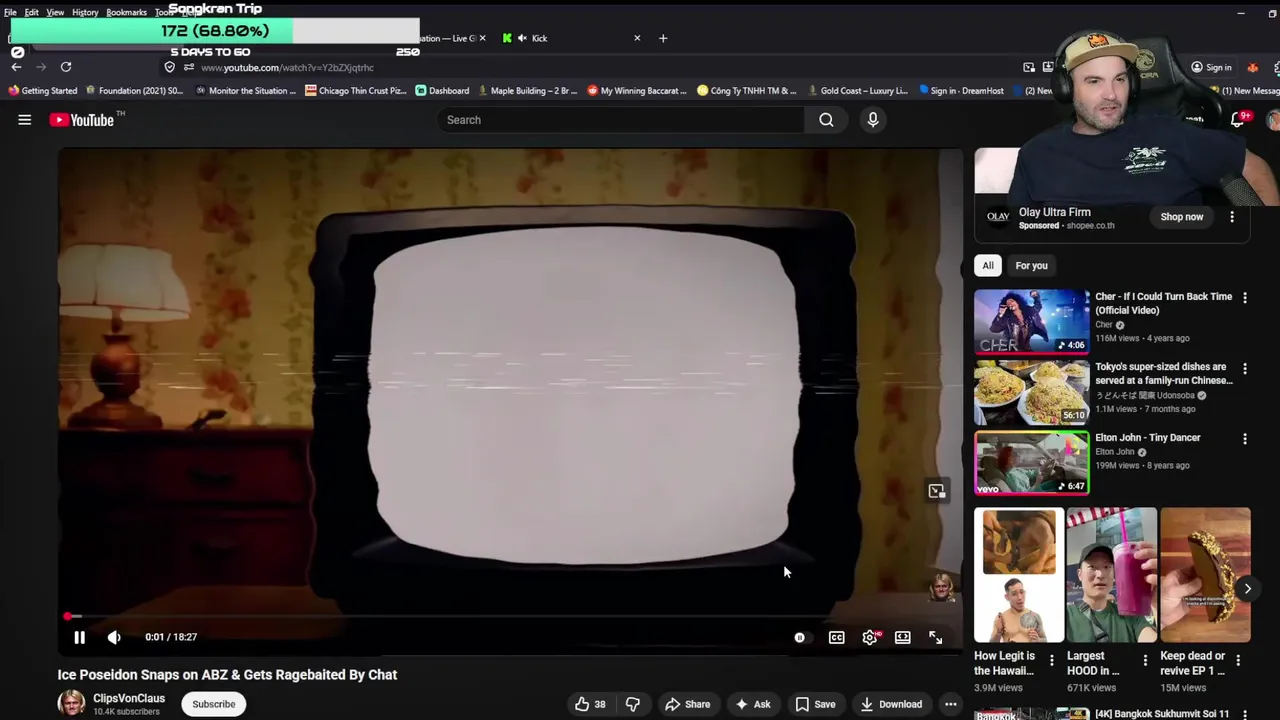
Task: Open the player settings gear
Action: pos(870,637)
